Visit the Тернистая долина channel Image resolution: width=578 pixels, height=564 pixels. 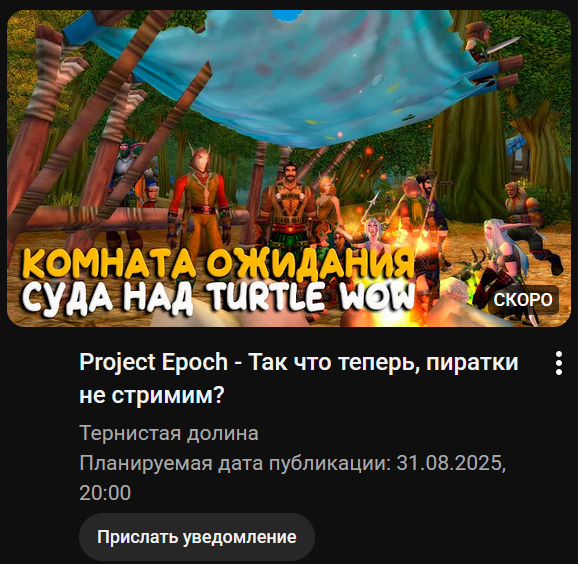point(169,433)
